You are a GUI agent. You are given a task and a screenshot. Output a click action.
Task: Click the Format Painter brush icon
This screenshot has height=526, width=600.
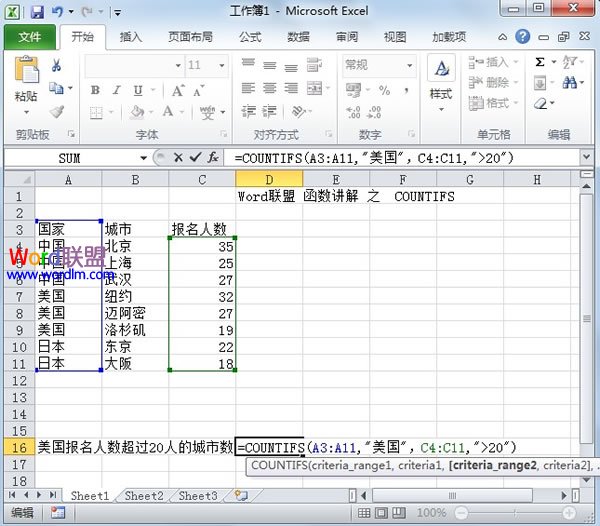[57, 112]
